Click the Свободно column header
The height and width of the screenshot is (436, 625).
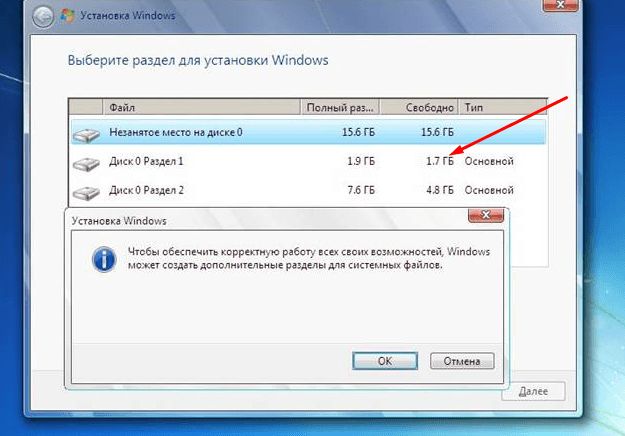point(419,107)
